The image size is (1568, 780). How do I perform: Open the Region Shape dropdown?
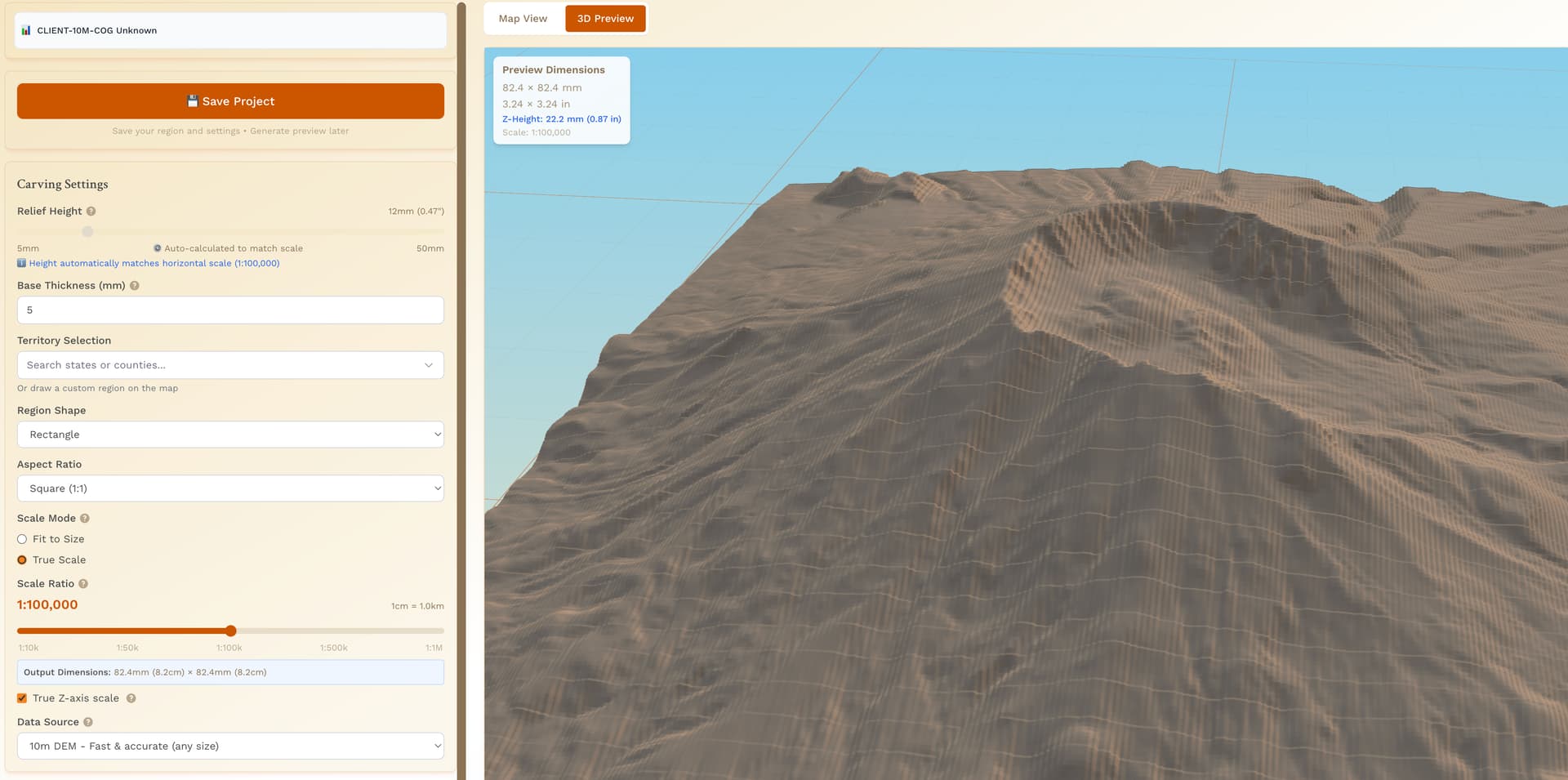(x=230, y=435)
